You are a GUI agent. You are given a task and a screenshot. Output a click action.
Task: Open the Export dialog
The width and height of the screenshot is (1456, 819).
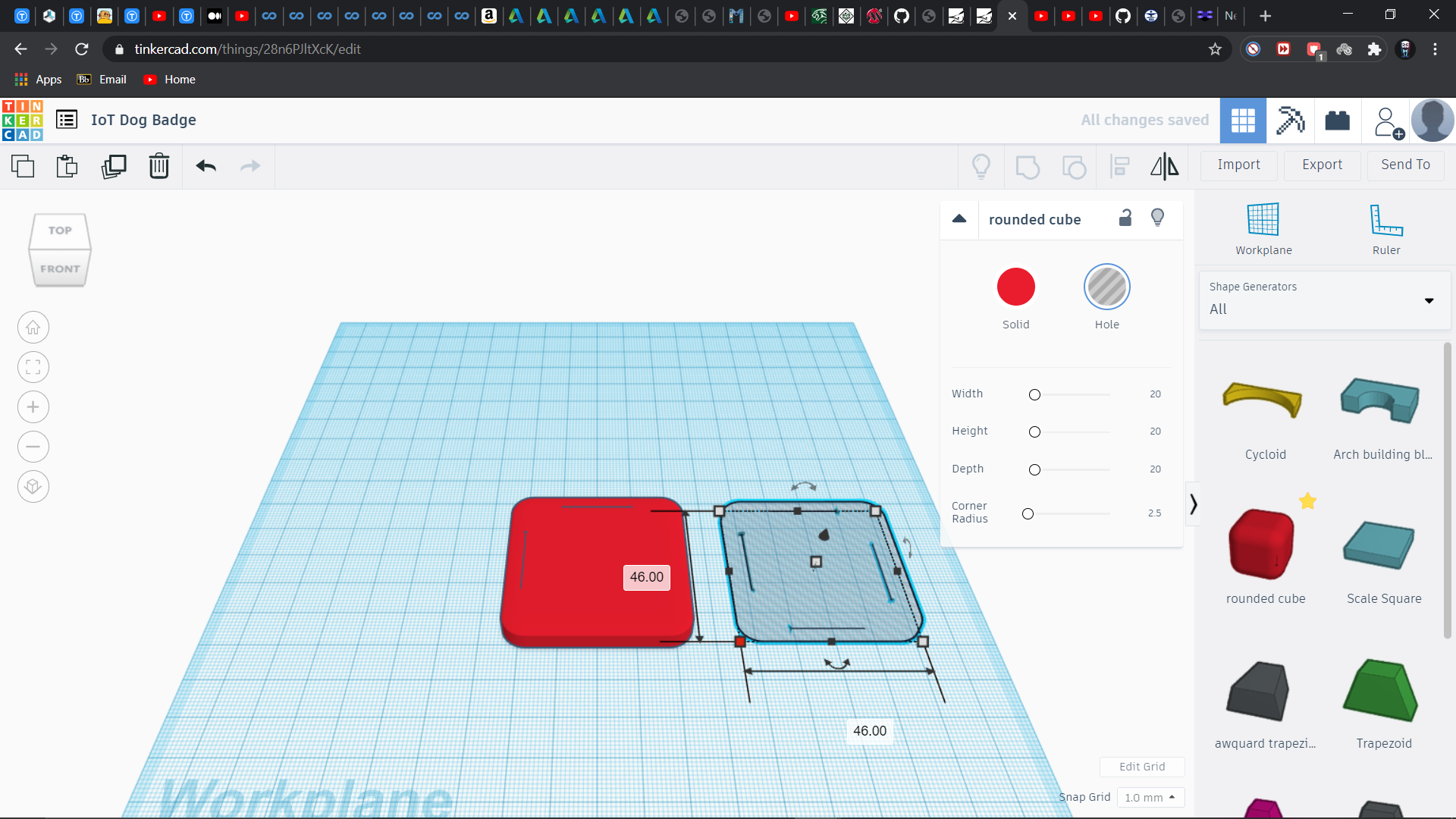coord(1322,165)
